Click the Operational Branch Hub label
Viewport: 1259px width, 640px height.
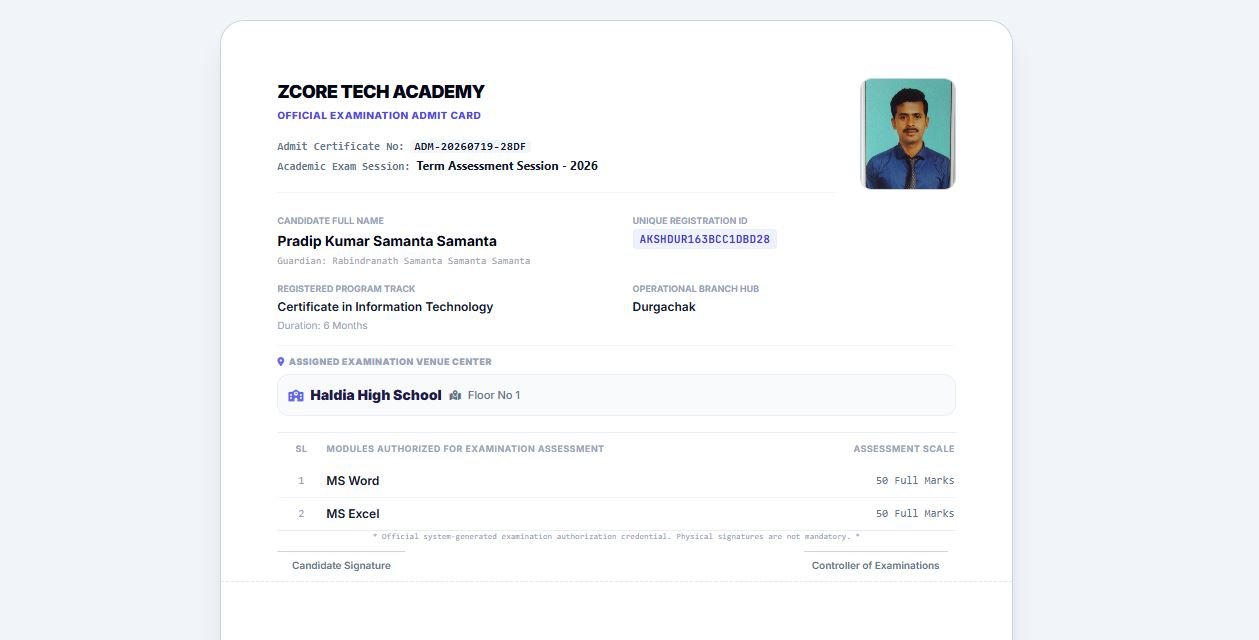click(696, 289)
